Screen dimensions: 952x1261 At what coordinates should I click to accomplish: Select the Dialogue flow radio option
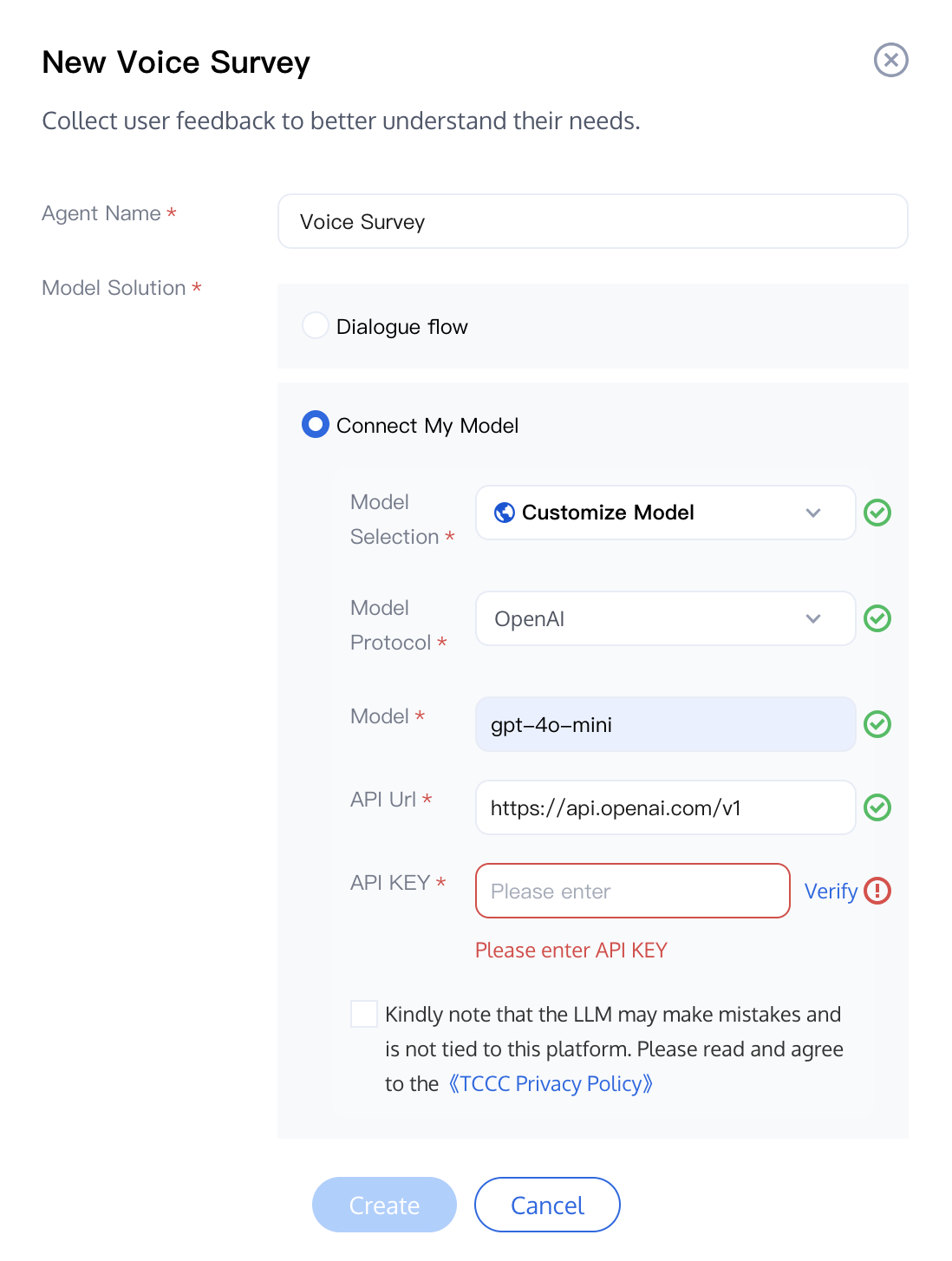click(x=315, y=326)
